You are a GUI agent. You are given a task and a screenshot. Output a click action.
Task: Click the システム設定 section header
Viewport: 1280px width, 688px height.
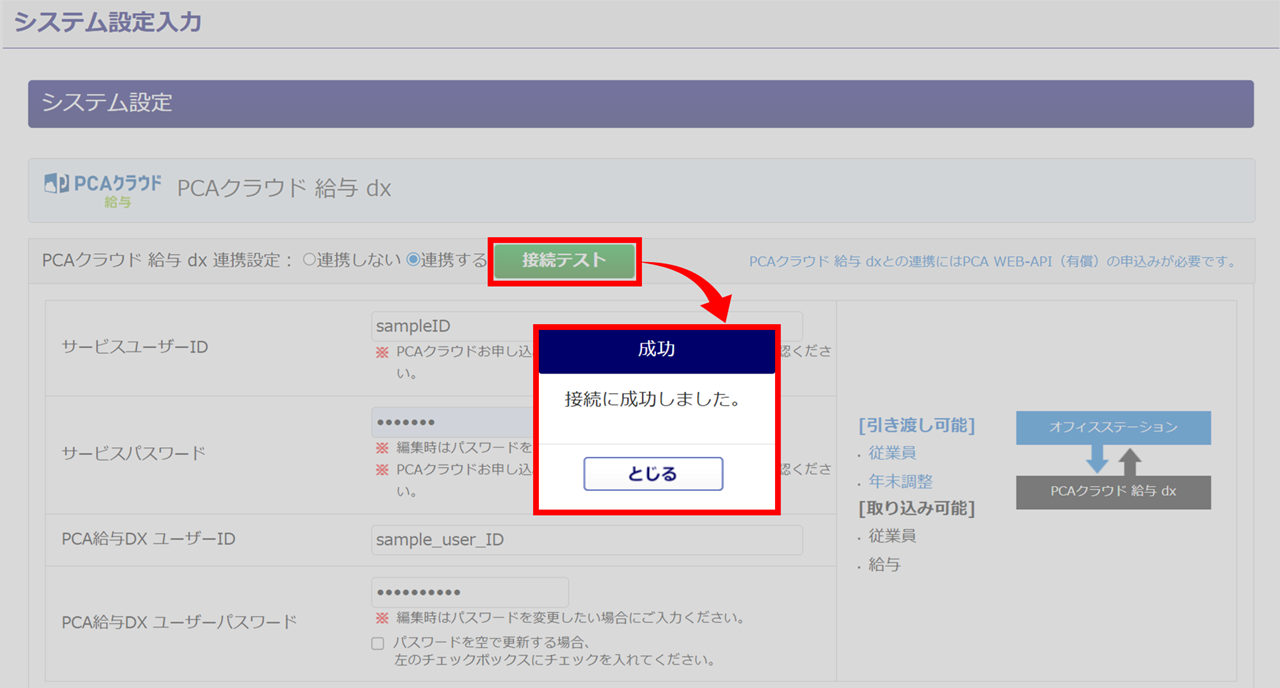[x=641, y=104]
